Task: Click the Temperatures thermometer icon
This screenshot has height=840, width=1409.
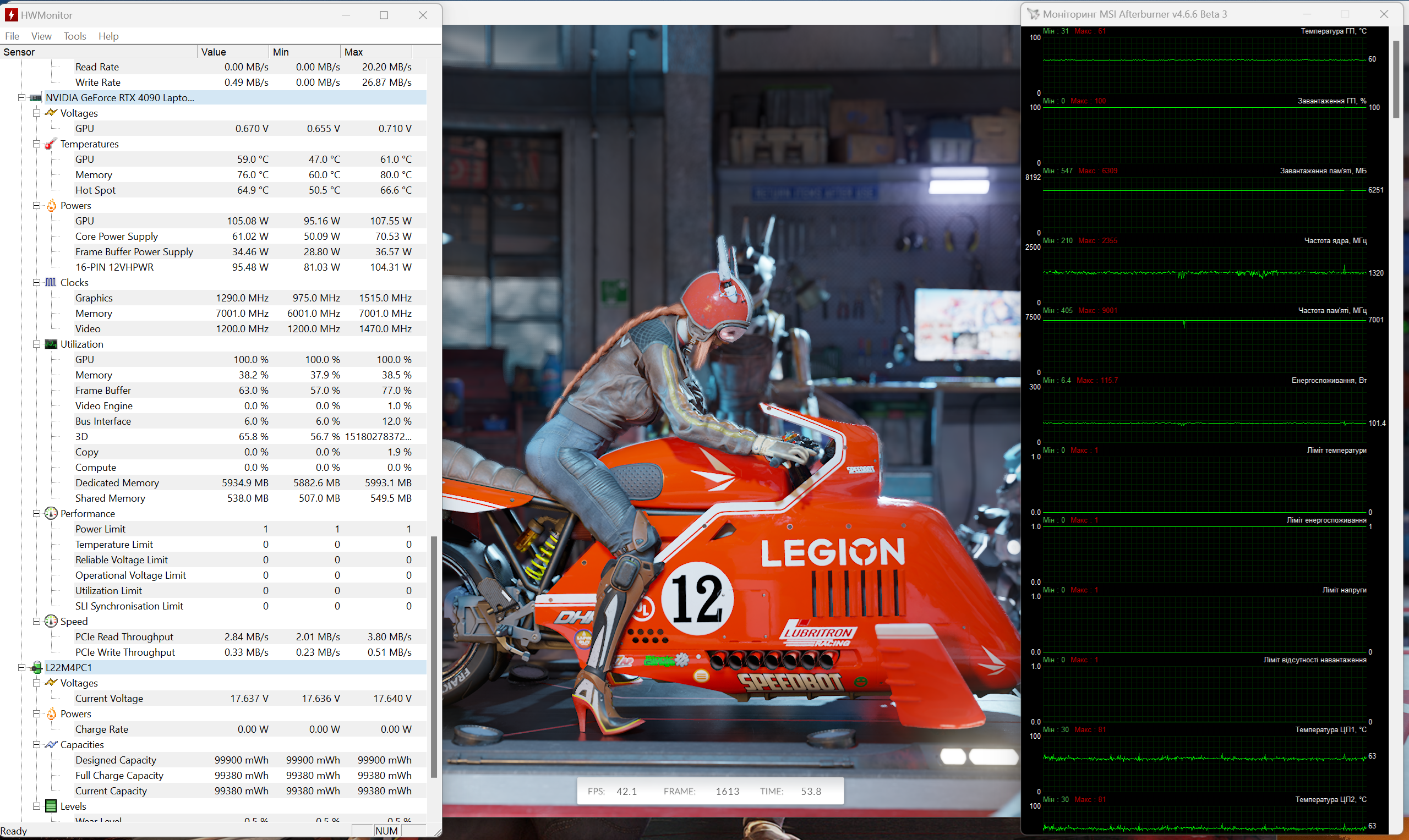Action: (51, 144)
